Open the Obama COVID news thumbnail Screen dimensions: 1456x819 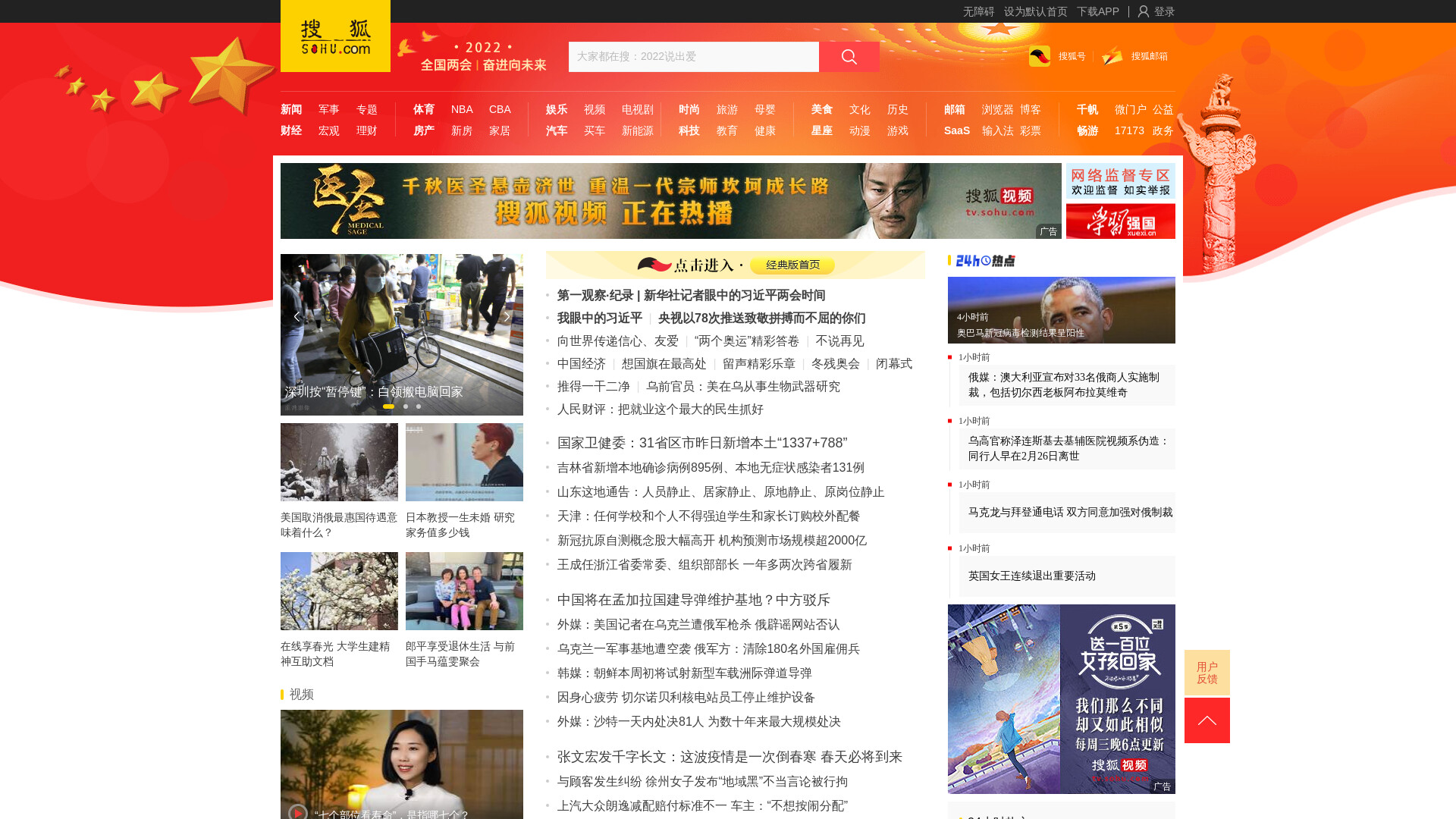click(x=1062, y=310)
